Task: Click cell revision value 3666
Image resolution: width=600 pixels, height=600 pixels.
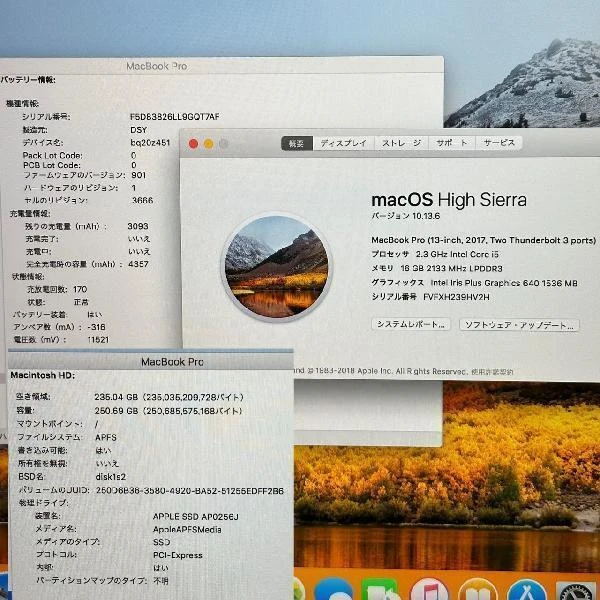Action: tap(142, 201)
